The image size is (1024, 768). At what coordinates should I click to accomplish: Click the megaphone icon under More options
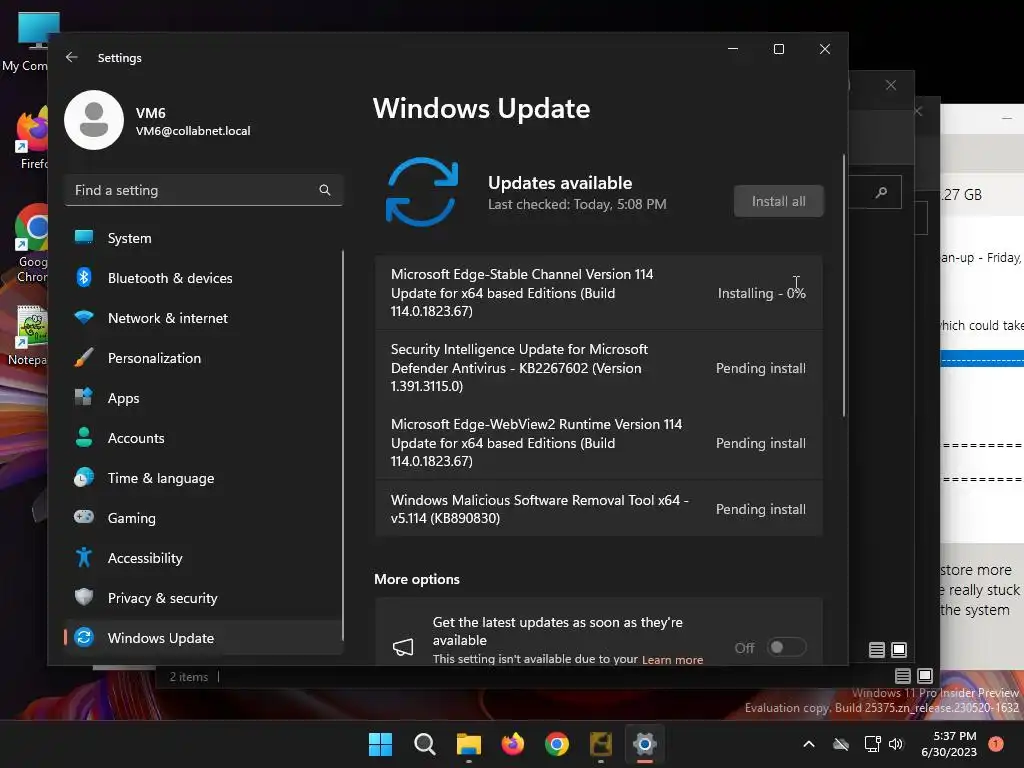tap(403, 647)
